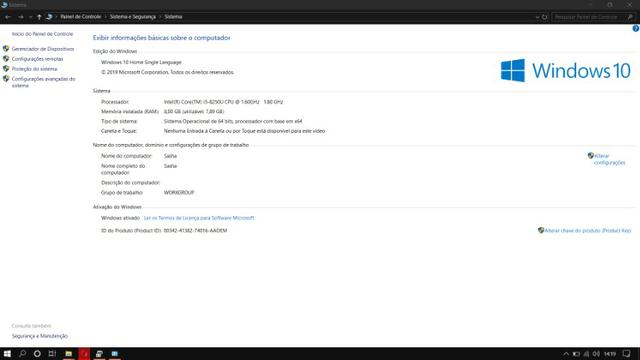Open Cortana circle on taskbar

click(x=37, y=354)
